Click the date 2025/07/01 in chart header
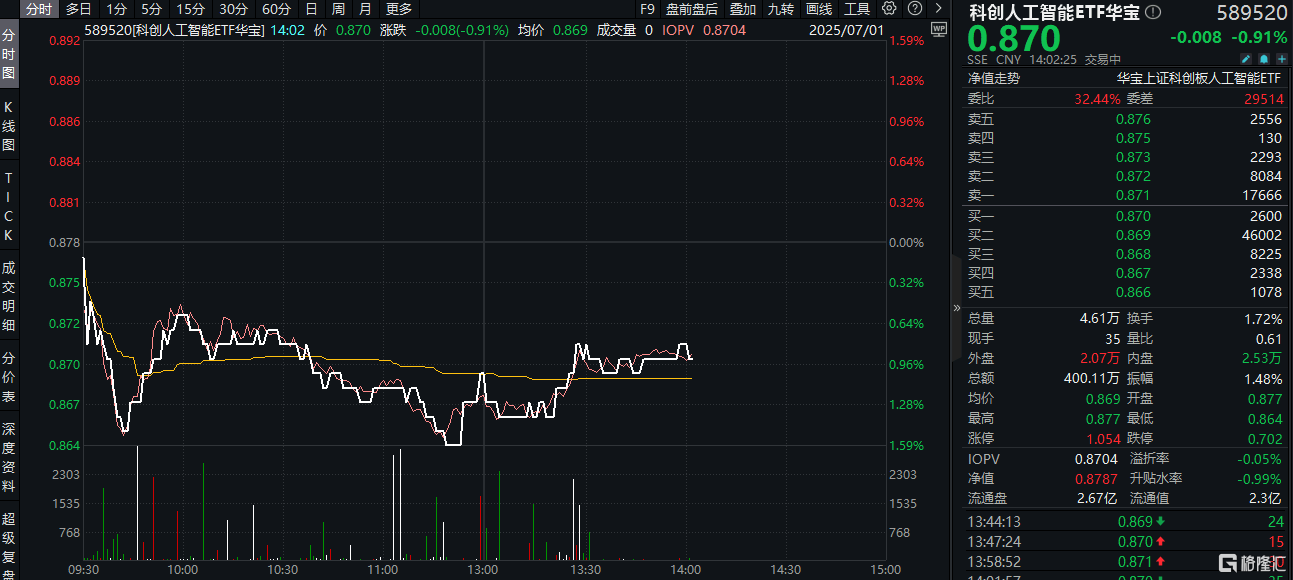This screenshot has height=580, width=1293. [x=848, y=30]
